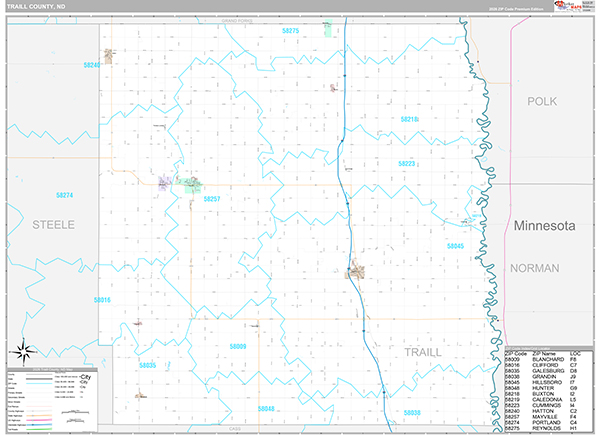Click the 58257 ZIP label on map
The image size is (600, 435).
click(x=212, y=199)
